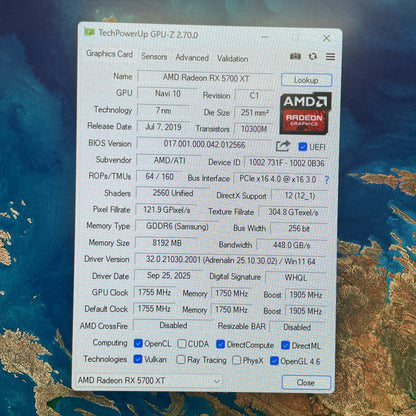Click the DirectX Support value 12 (12_1)
Screen dimensions: 416x416
[x=300, y=196]
